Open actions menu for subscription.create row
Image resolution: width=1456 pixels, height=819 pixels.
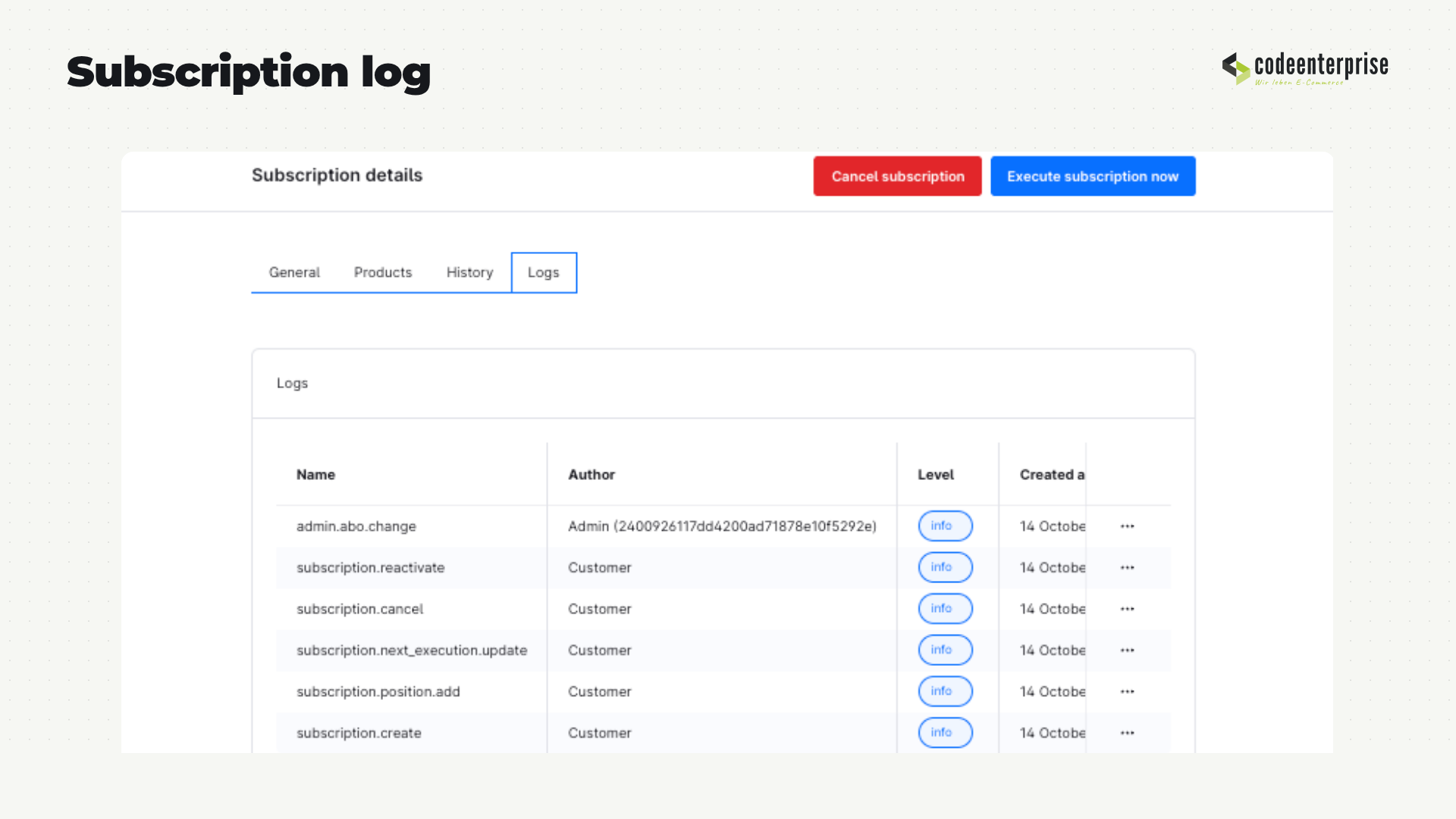pos(1127,733)
